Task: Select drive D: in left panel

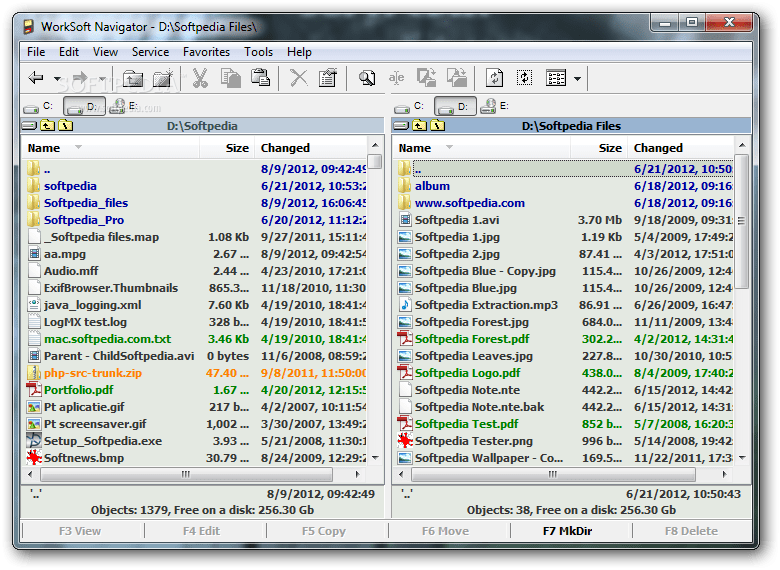Action: pos(84,106)
